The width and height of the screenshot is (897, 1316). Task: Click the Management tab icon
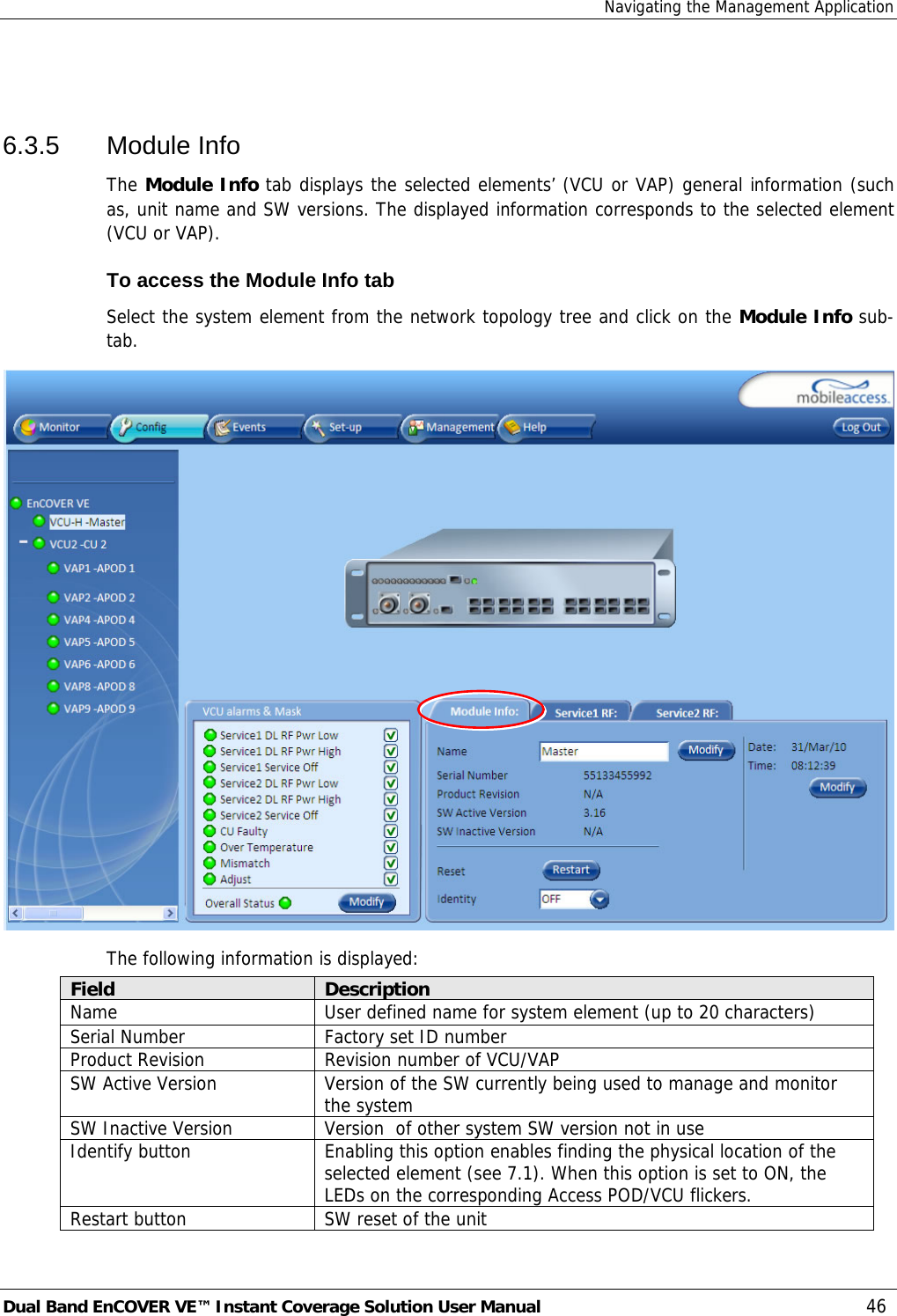click(x=415, y=427)
